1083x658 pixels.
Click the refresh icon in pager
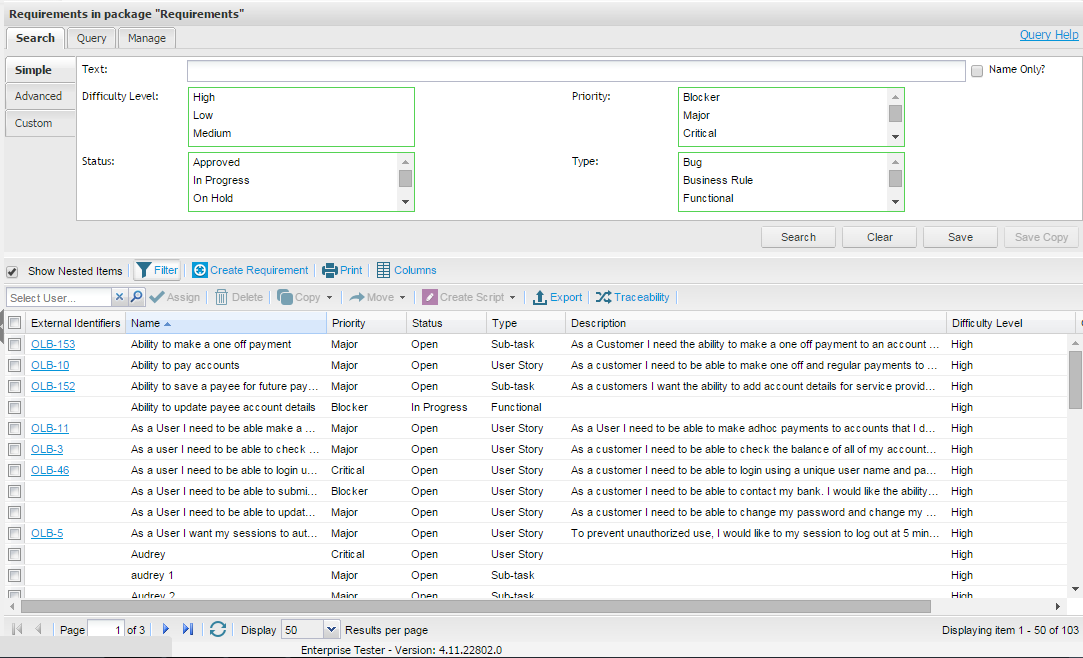point(218,630)
